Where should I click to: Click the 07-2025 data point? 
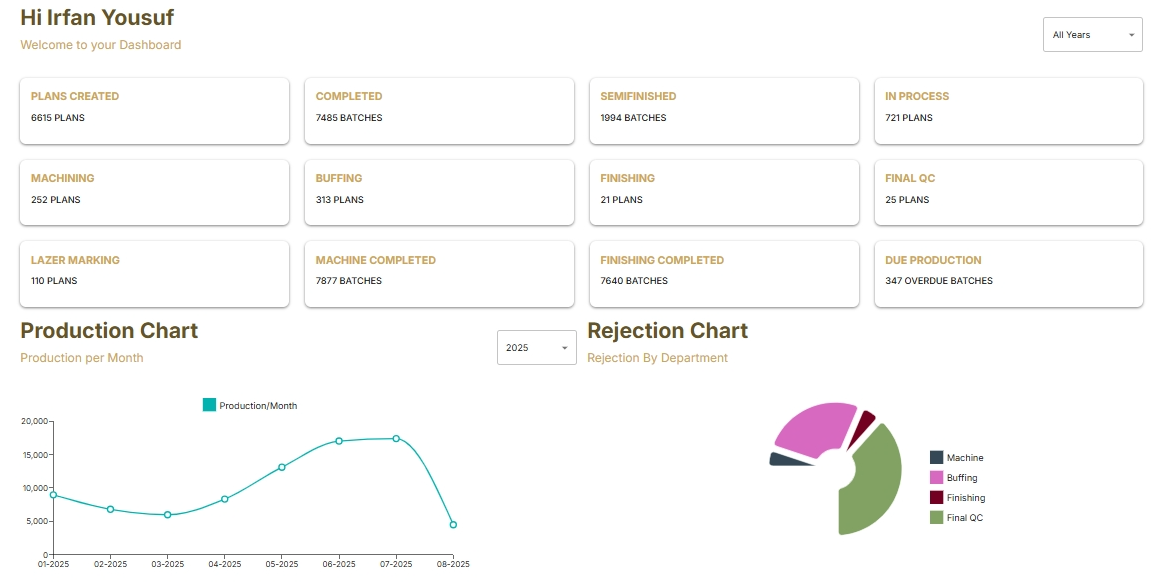coord(396,438)
